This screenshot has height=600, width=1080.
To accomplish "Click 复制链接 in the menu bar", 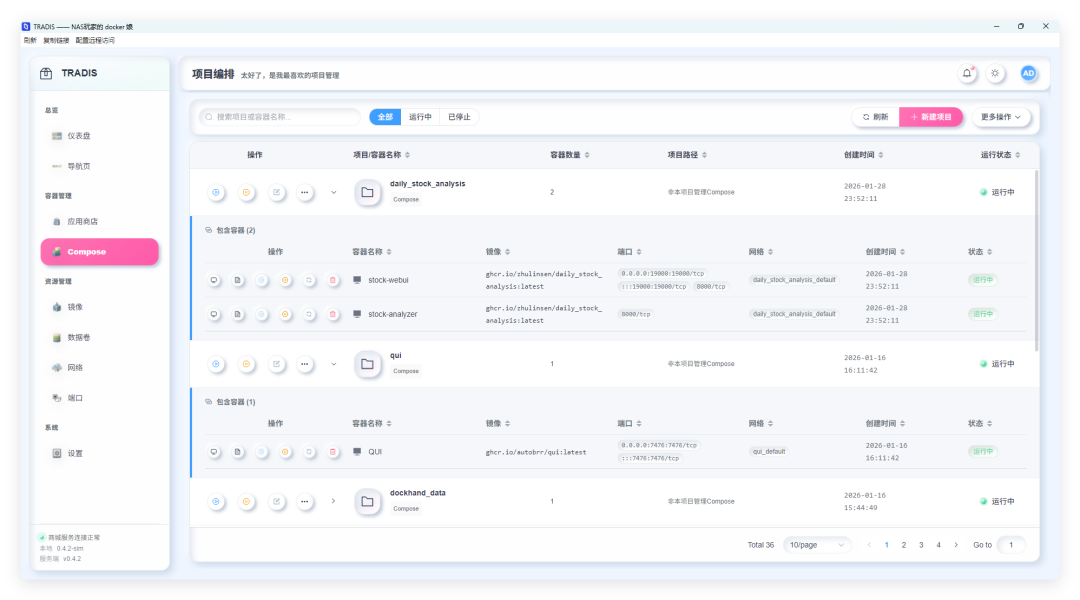I will click(56, 41).
